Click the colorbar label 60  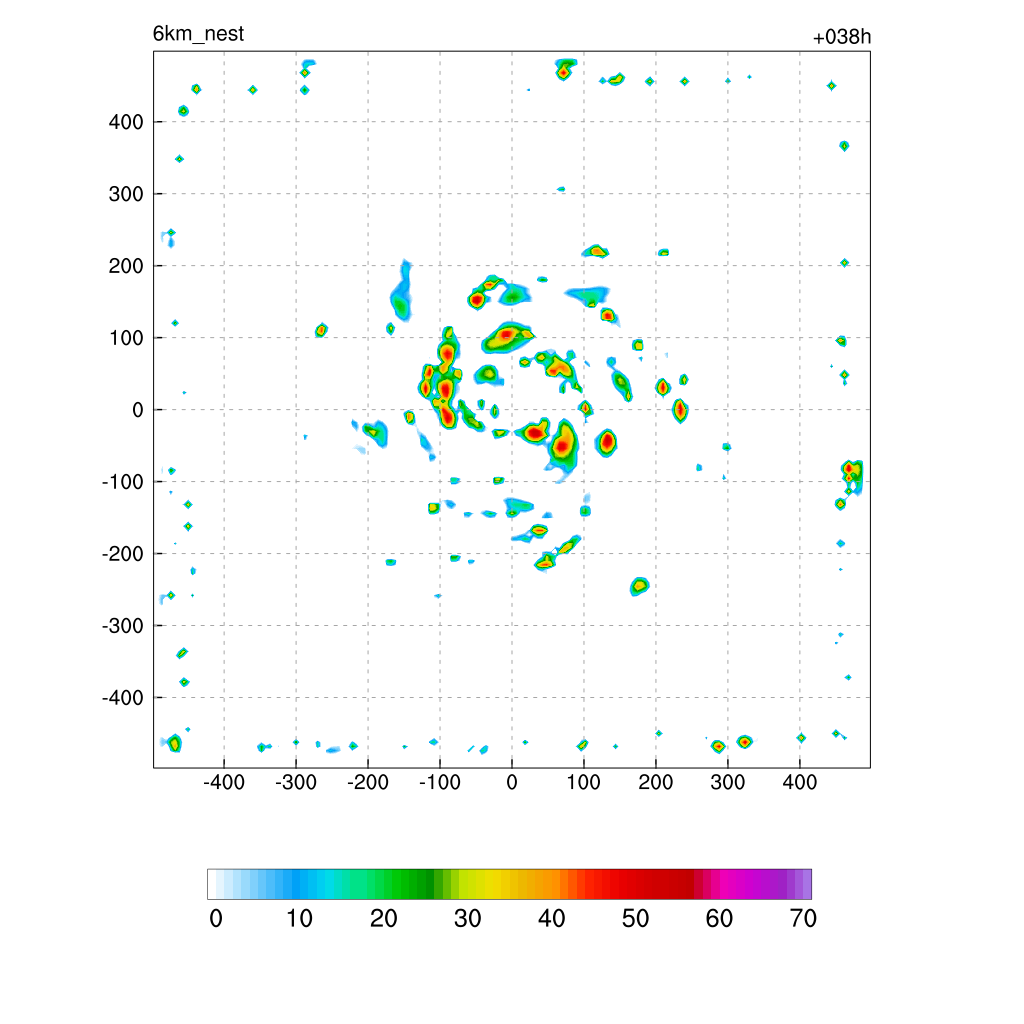719,918
